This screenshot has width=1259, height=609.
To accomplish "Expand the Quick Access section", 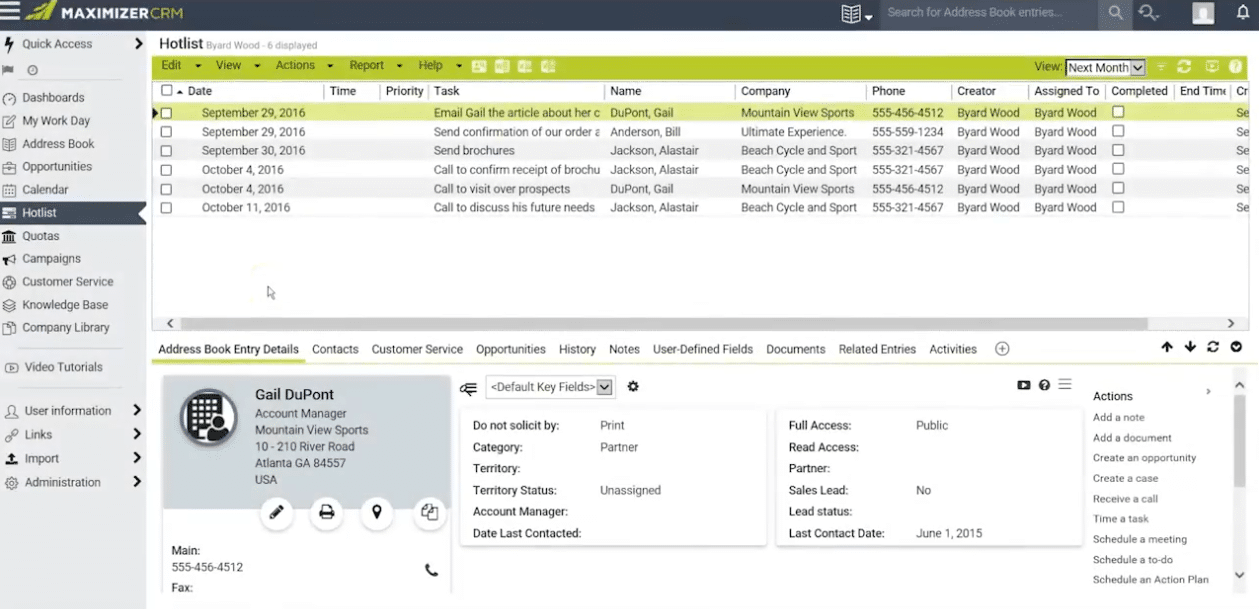I will coord(138,44).
